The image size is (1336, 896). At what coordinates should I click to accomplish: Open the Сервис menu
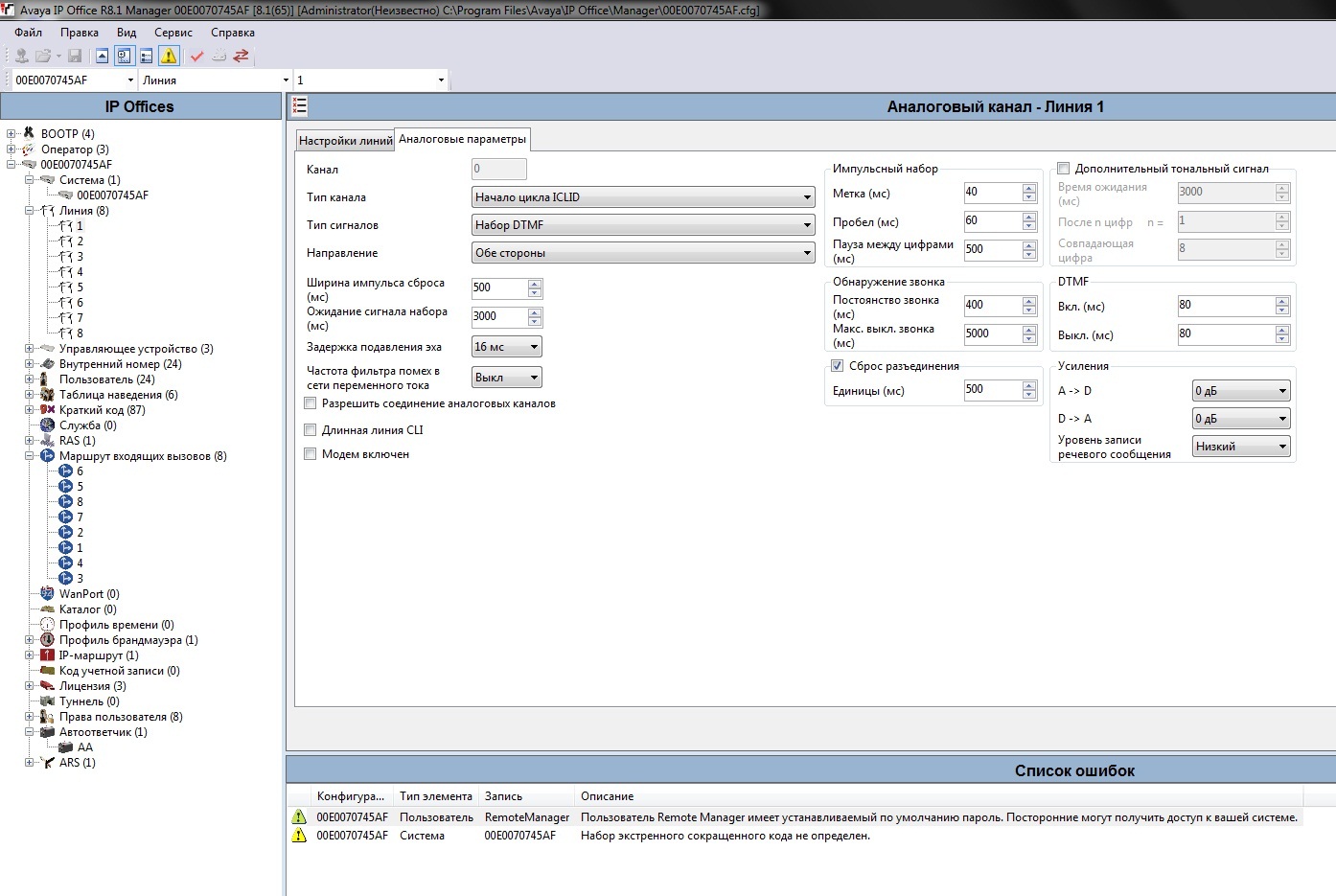pos(173,33)
